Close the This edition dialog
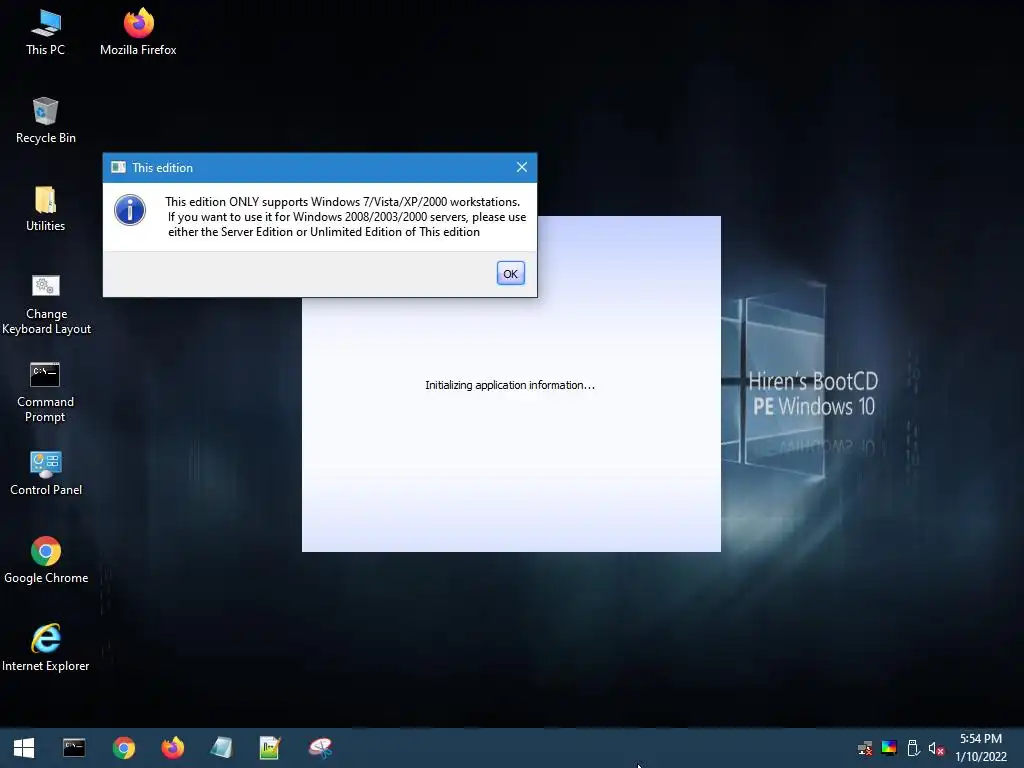This screenshot has height=768, width=1024. click(x=521, y=167)
